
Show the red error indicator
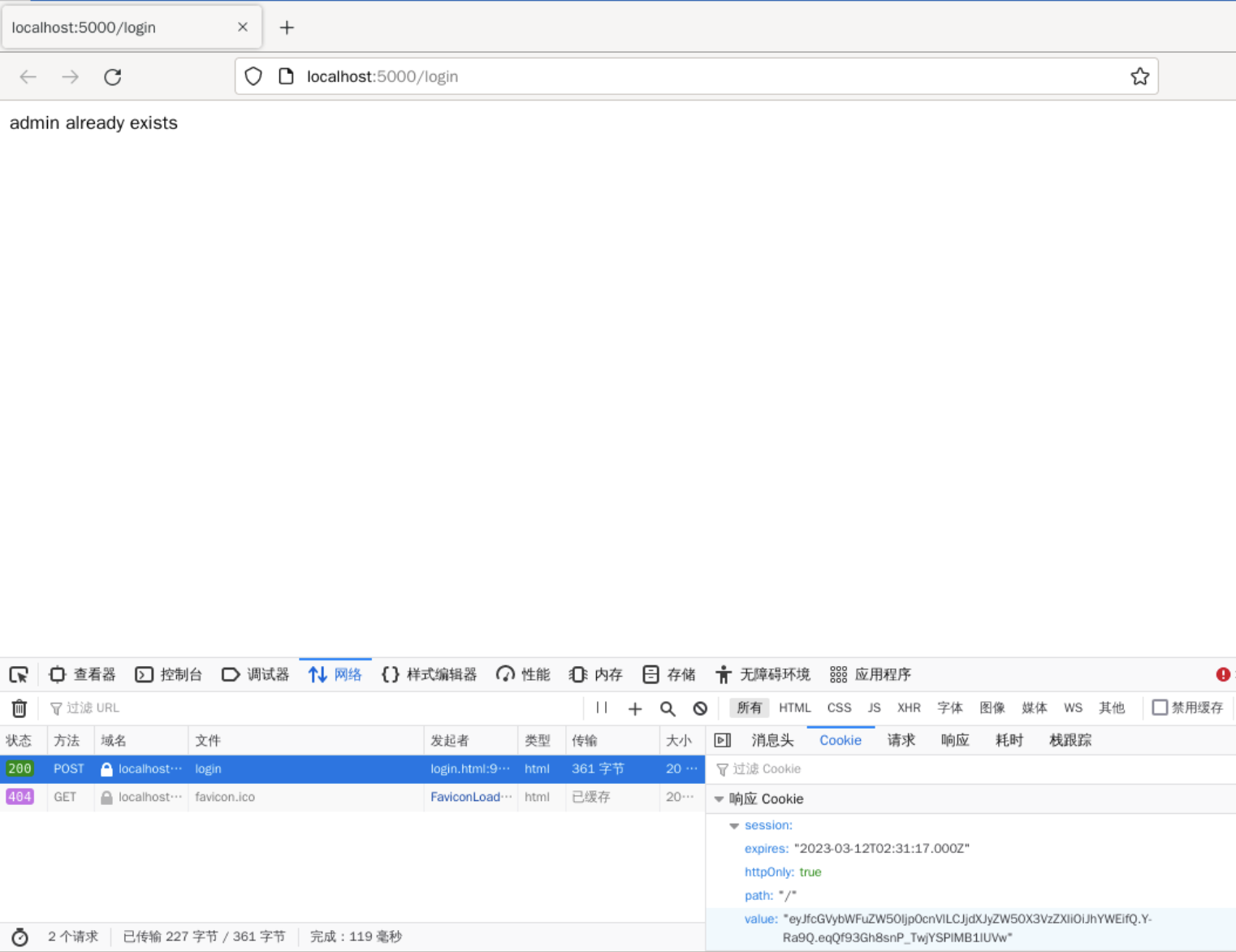1223,674
